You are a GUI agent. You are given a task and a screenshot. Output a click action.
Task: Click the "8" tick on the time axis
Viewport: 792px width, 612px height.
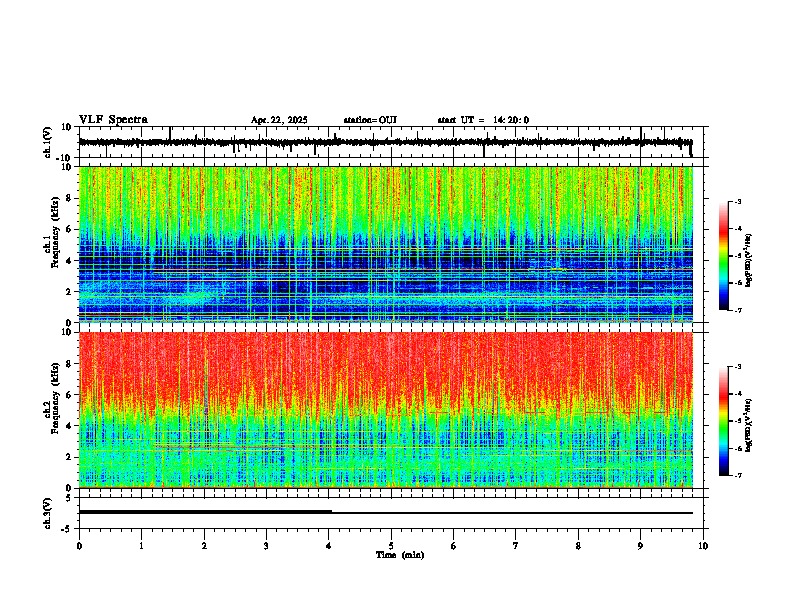pyautogui.click(x=578, y=546)
